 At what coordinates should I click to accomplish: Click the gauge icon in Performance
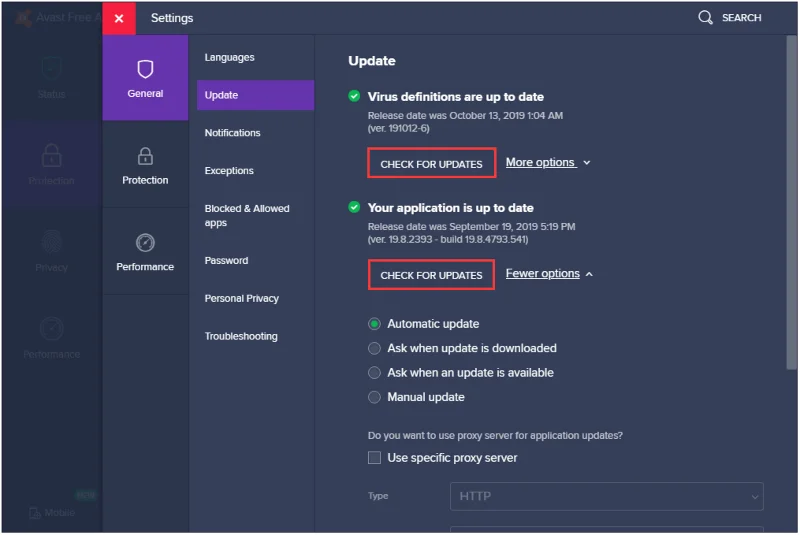coord(145,243)
